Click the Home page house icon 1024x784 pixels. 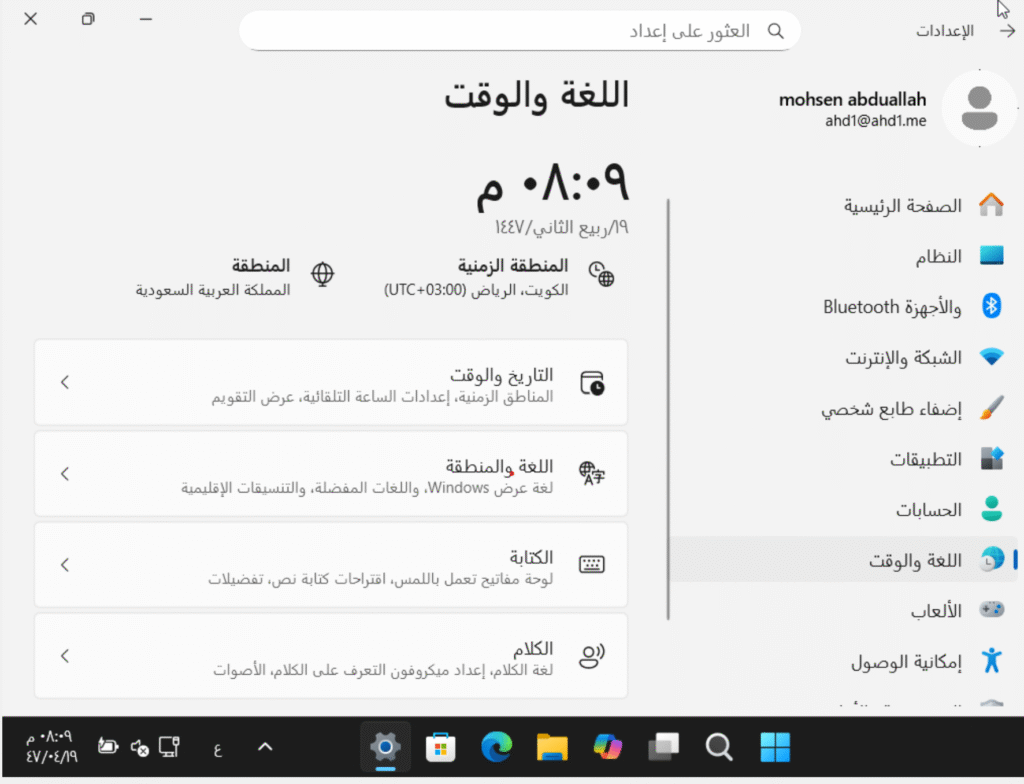click(x=991, y=206)
